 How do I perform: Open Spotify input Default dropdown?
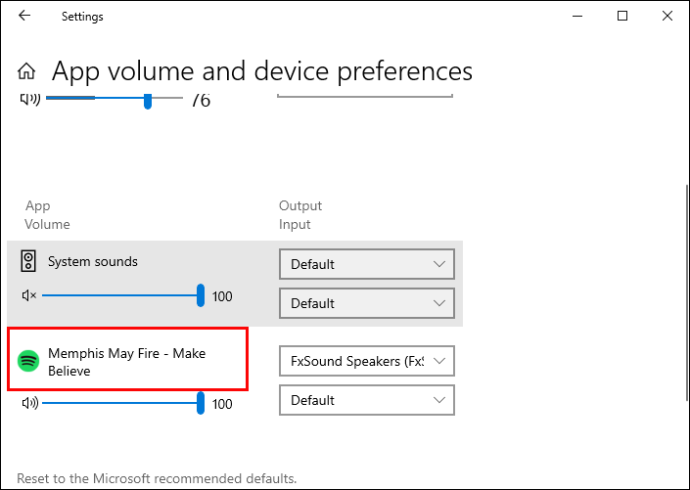(367, 400)
